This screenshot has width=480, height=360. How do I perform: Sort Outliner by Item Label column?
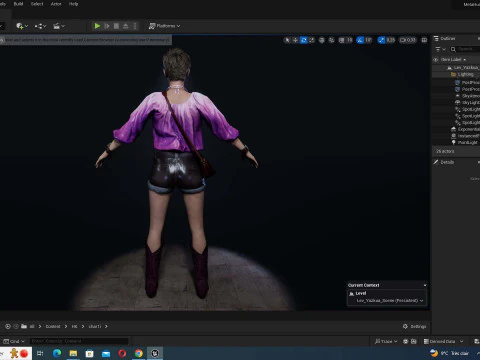click(x=453, y=60)
